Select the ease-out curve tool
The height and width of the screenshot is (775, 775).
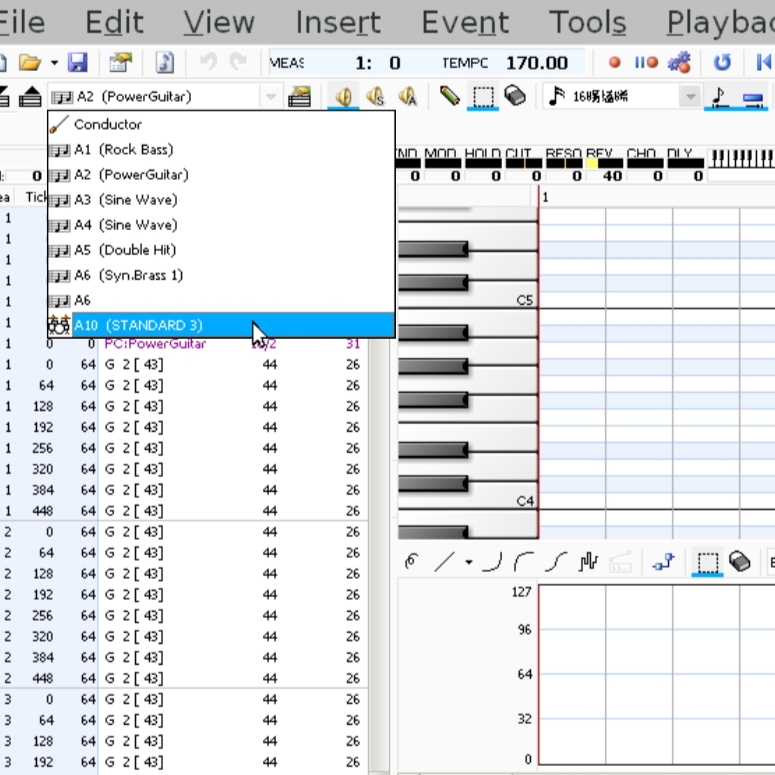coord(524,562)
